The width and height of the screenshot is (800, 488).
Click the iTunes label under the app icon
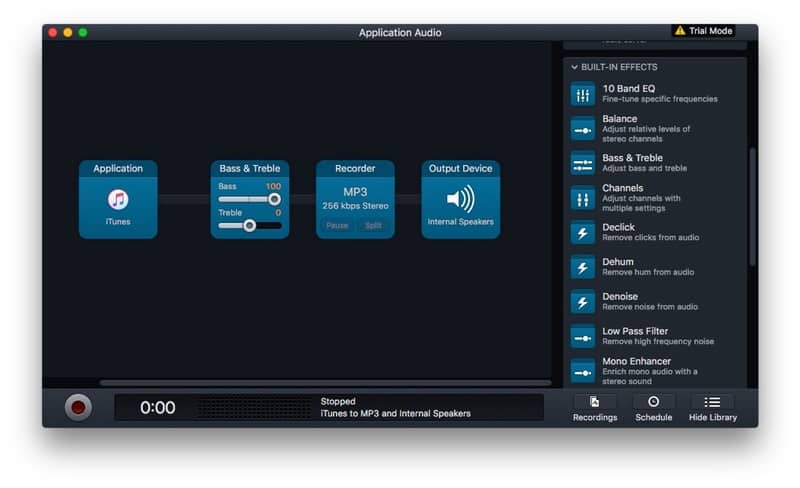(x=118, y=222)
